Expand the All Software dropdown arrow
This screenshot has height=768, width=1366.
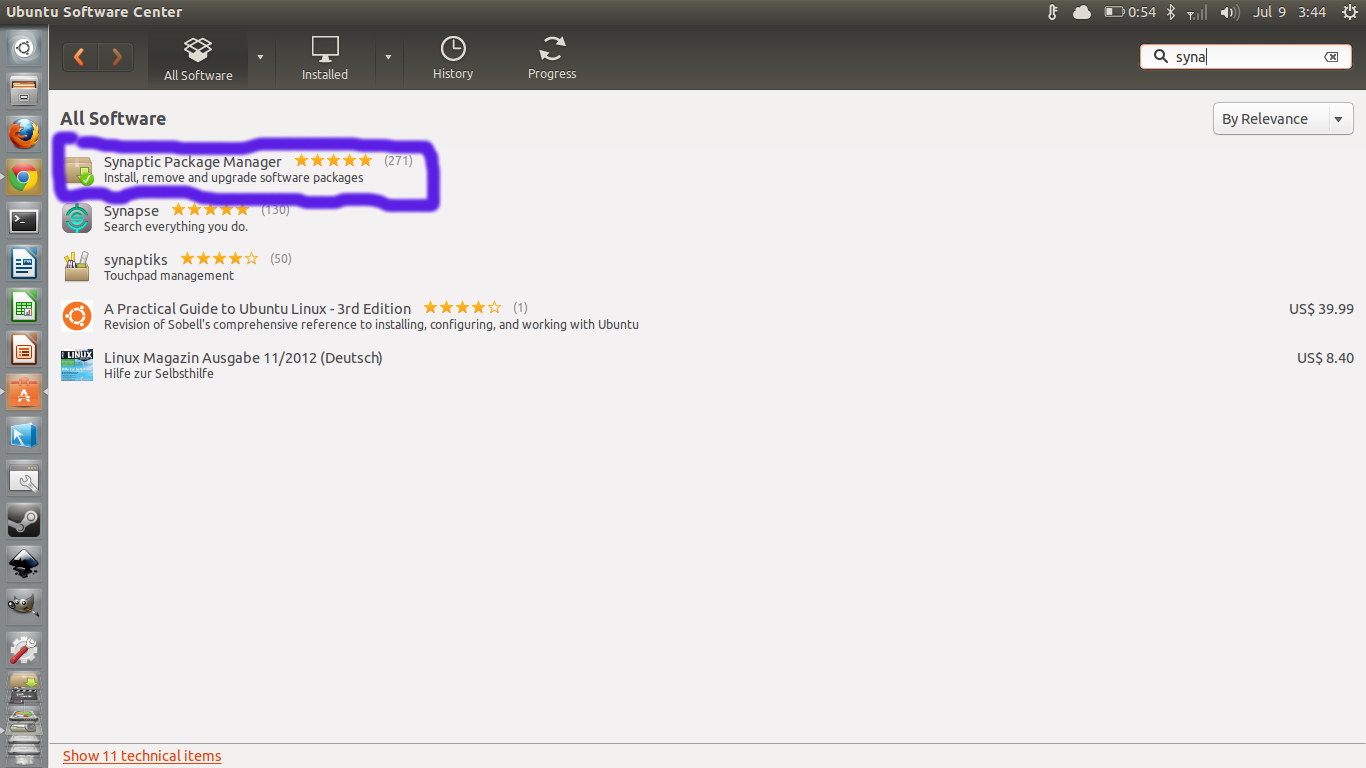point(260,57)
